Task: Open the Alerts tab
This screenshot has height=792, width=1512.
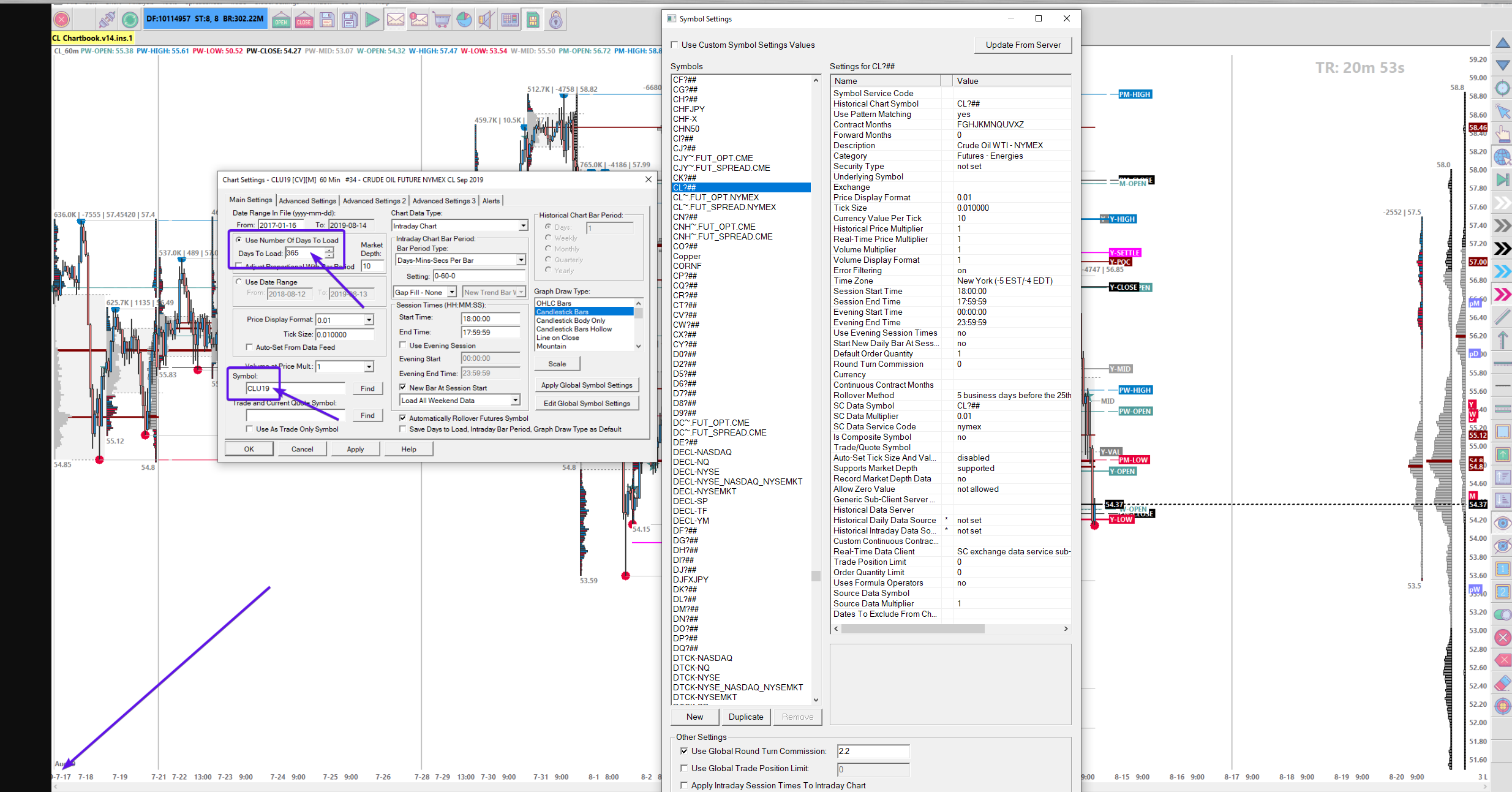Action: tap(491, 200)
